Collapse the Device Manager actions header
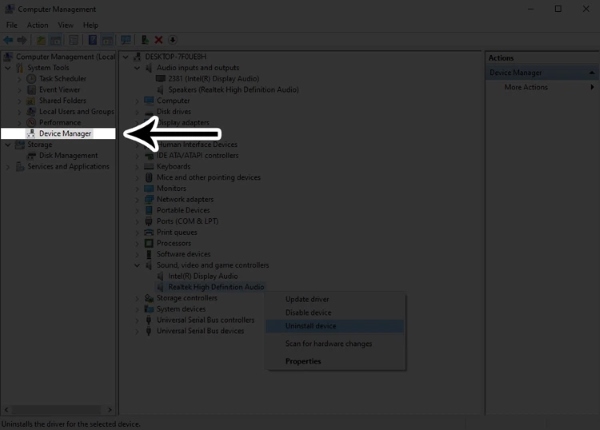 point(592,73)
